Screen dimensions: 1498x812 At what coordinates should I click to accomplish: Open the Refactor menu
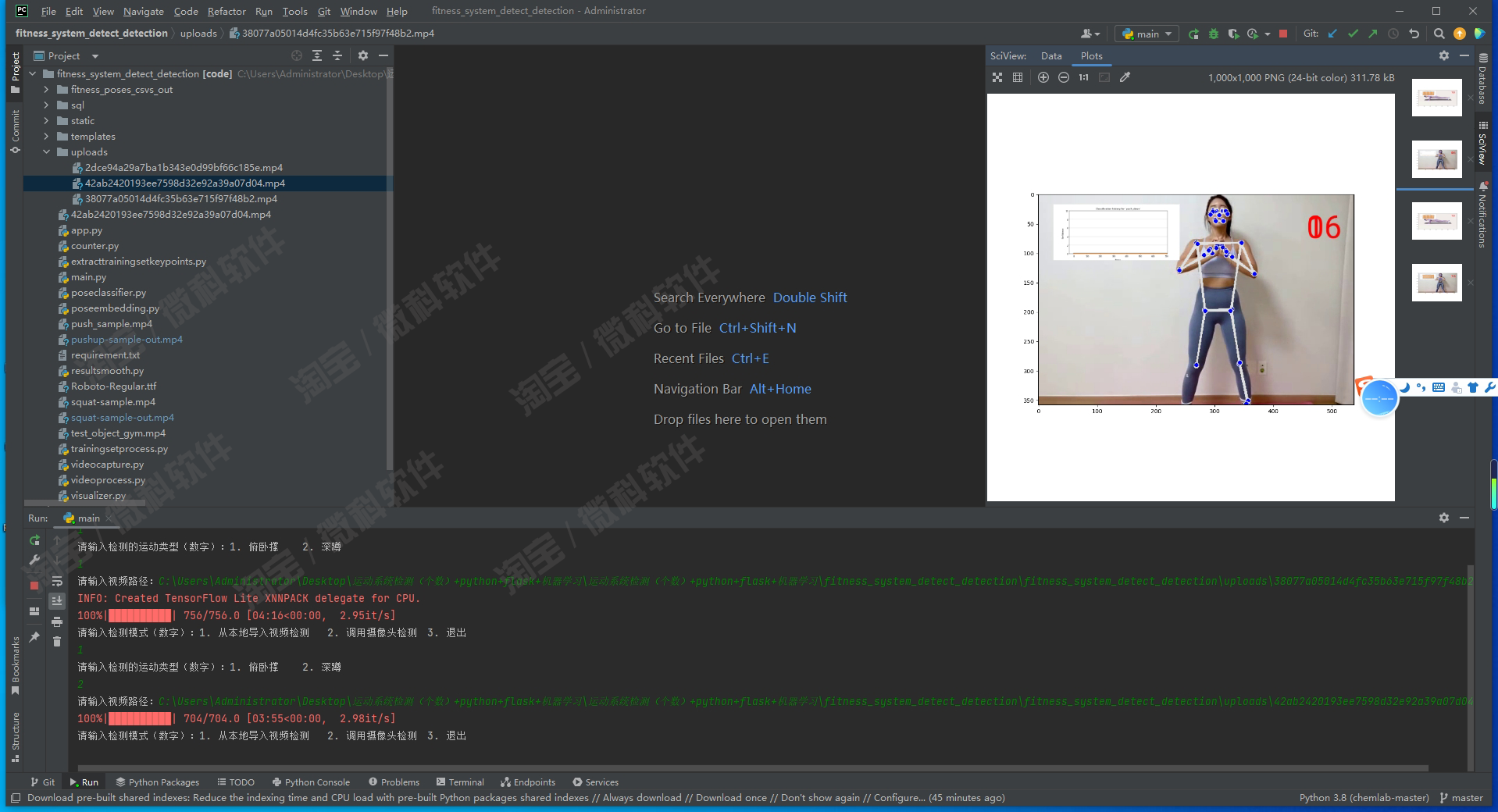coord(226,11)
